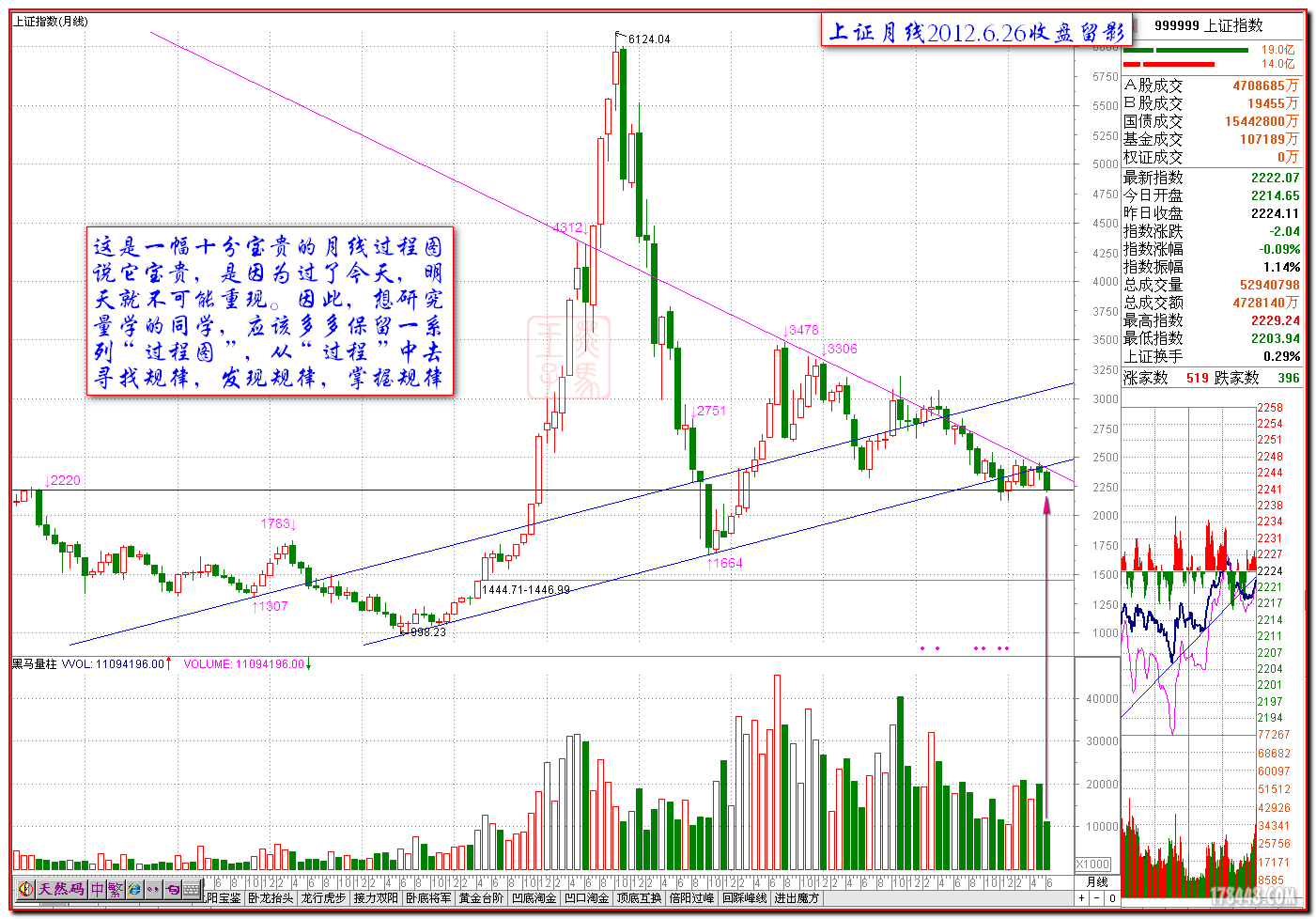Click the 指数涨跌 value -2.04
1316x919 pixels.
1285,231
